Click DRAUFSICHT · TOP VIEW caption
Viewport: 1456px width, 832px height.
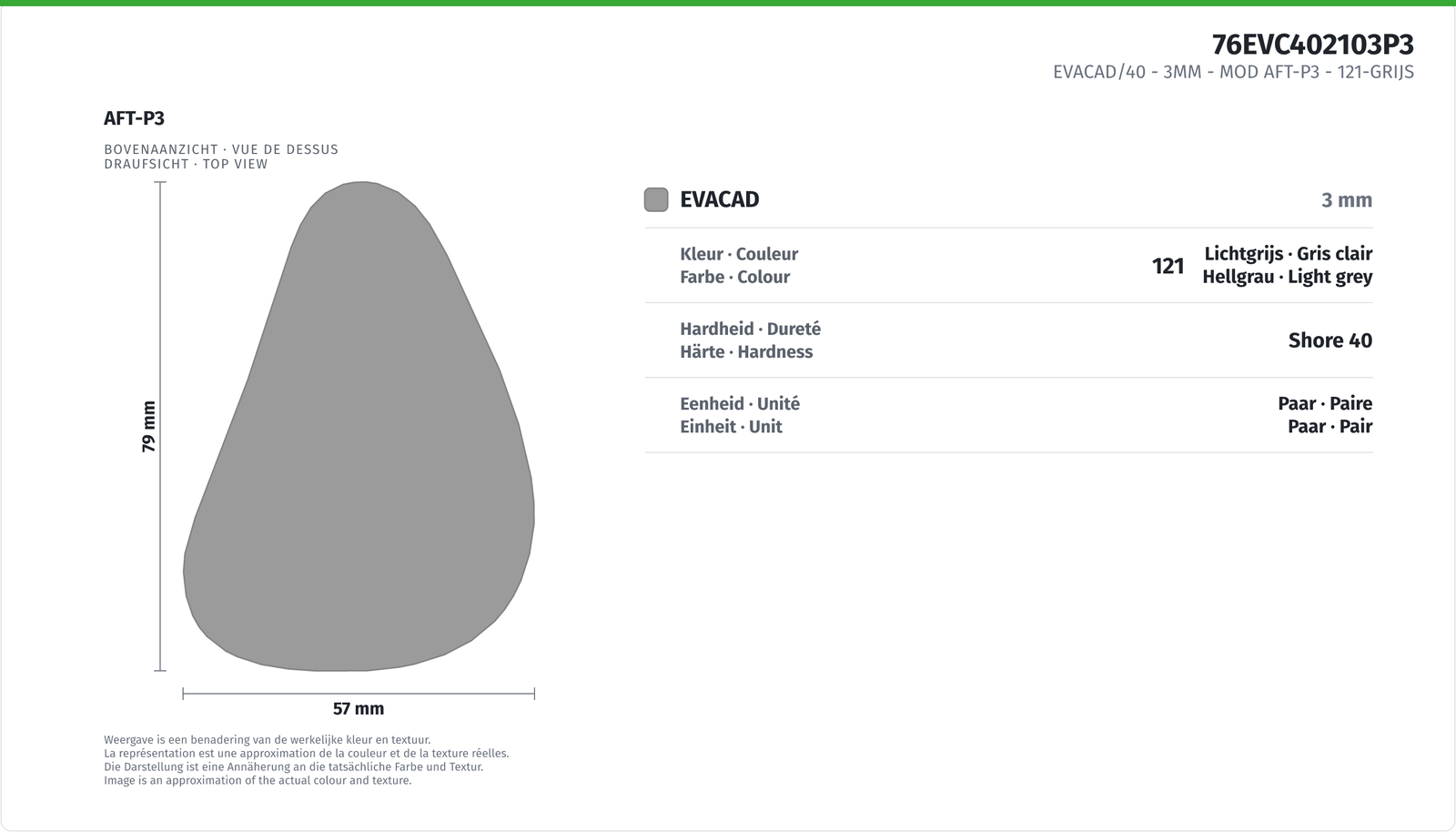186,164
